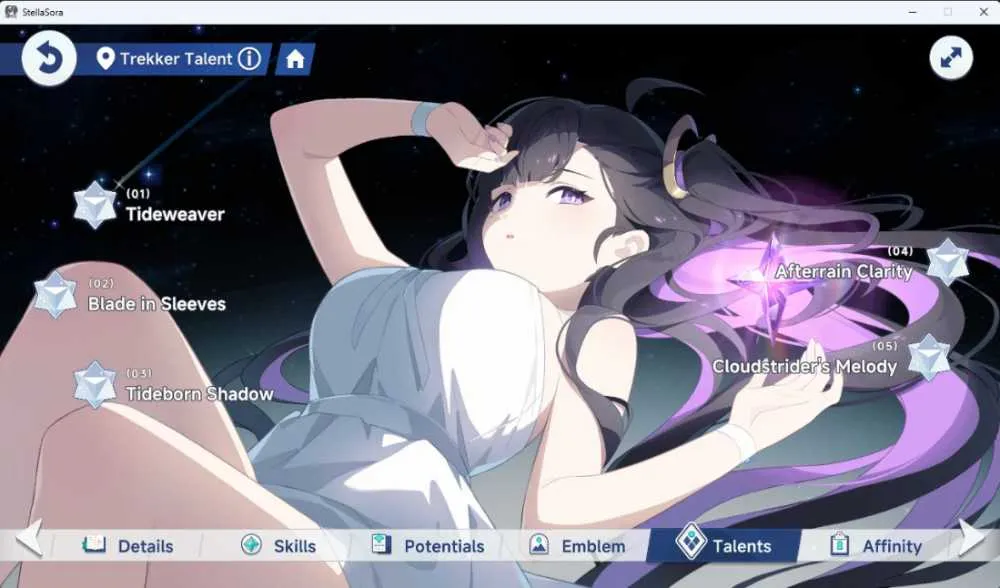Viewport: 1000px width, 588px height.
Task: Click the Afterrain Clarity talent name
Action: click(x=844, y=272)
